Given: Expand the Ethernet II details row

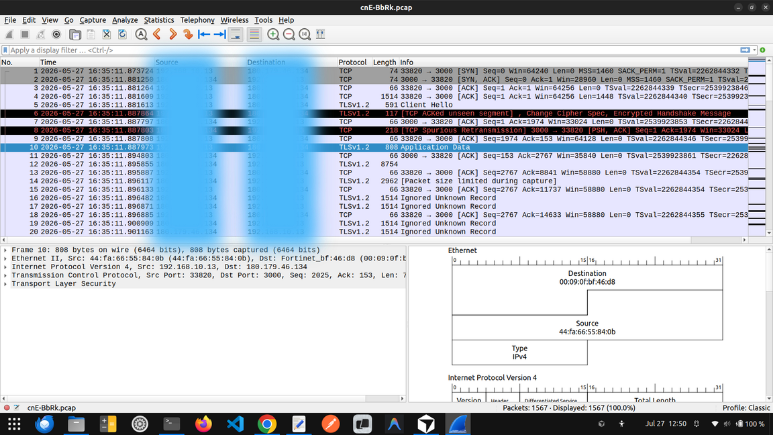Looking at the screenshot, I should pos(5,258).
